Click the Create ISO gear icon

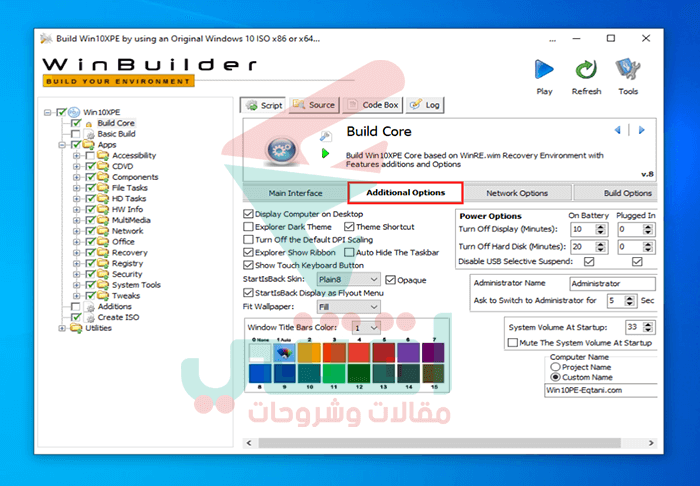pyautogui.click(x=90, y=318)
